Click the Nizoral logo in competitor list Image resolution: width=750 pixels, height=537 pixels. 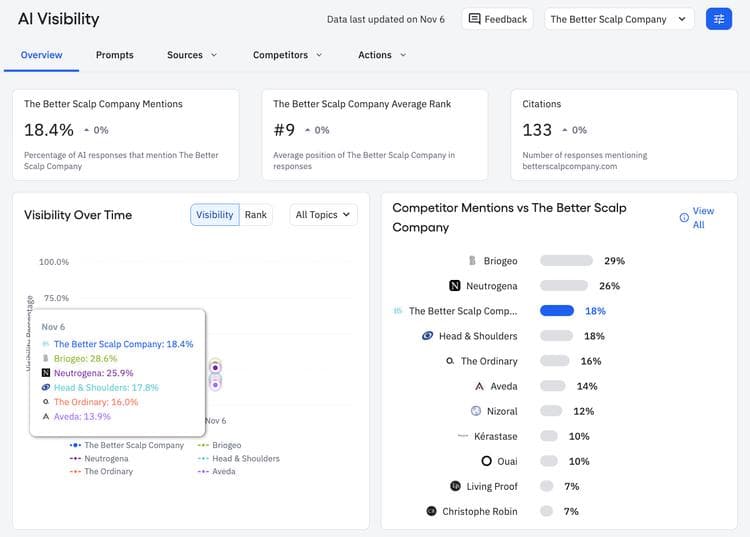(x=476, y=411)
